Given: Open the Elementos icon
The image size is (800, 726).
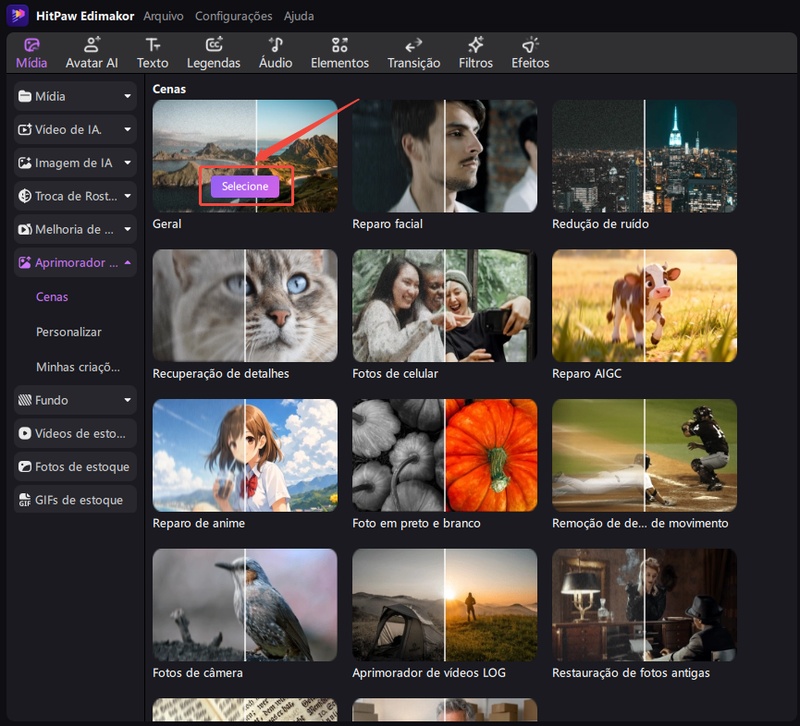Looking at the screenshot, I should click(x=340, y=46).
